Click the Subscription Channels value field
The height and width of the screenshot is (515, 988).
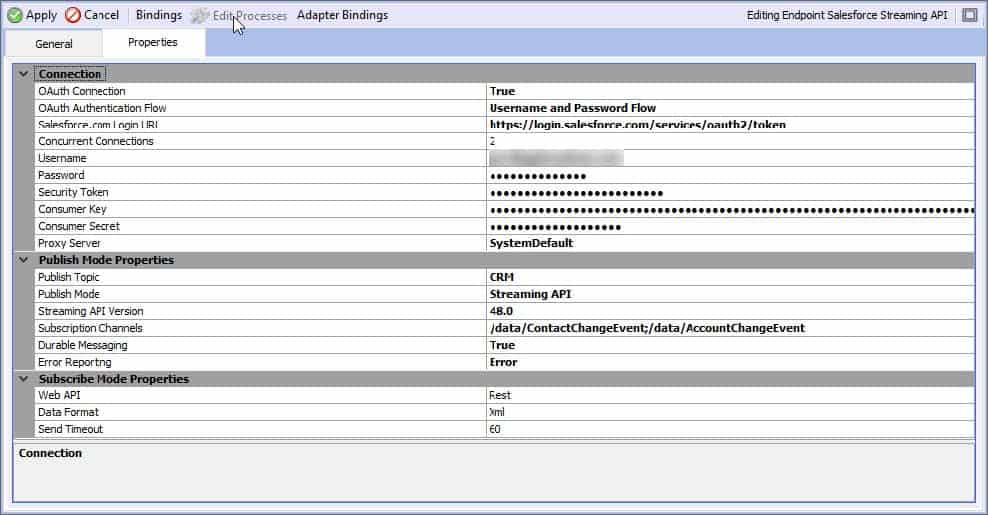pos(730,328)
